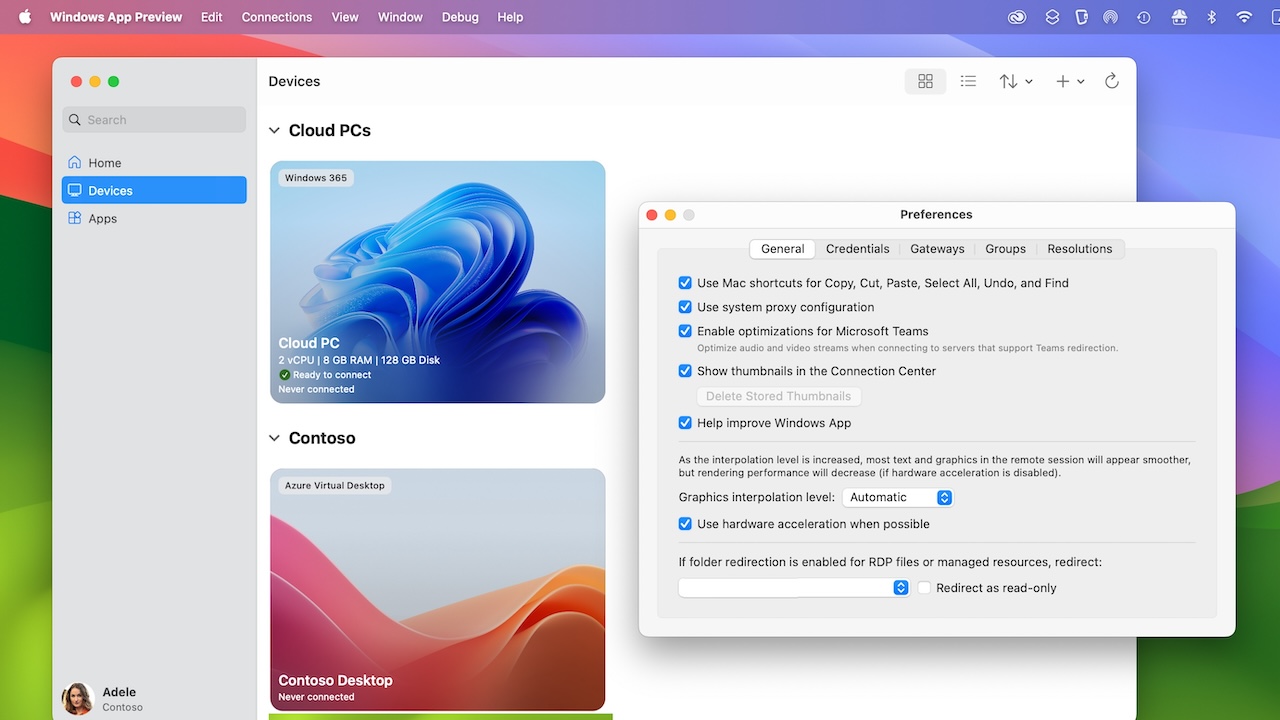This screenshot has width=1280, height=720.
Task: Open the add (+) menu
Action: point(1070,81)
